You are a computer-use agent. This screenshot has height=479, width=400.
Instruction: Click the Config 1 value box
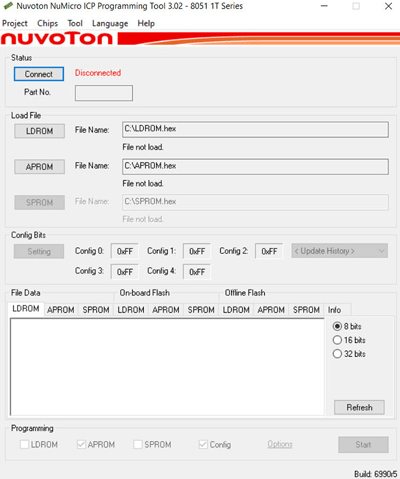[197, 251]
